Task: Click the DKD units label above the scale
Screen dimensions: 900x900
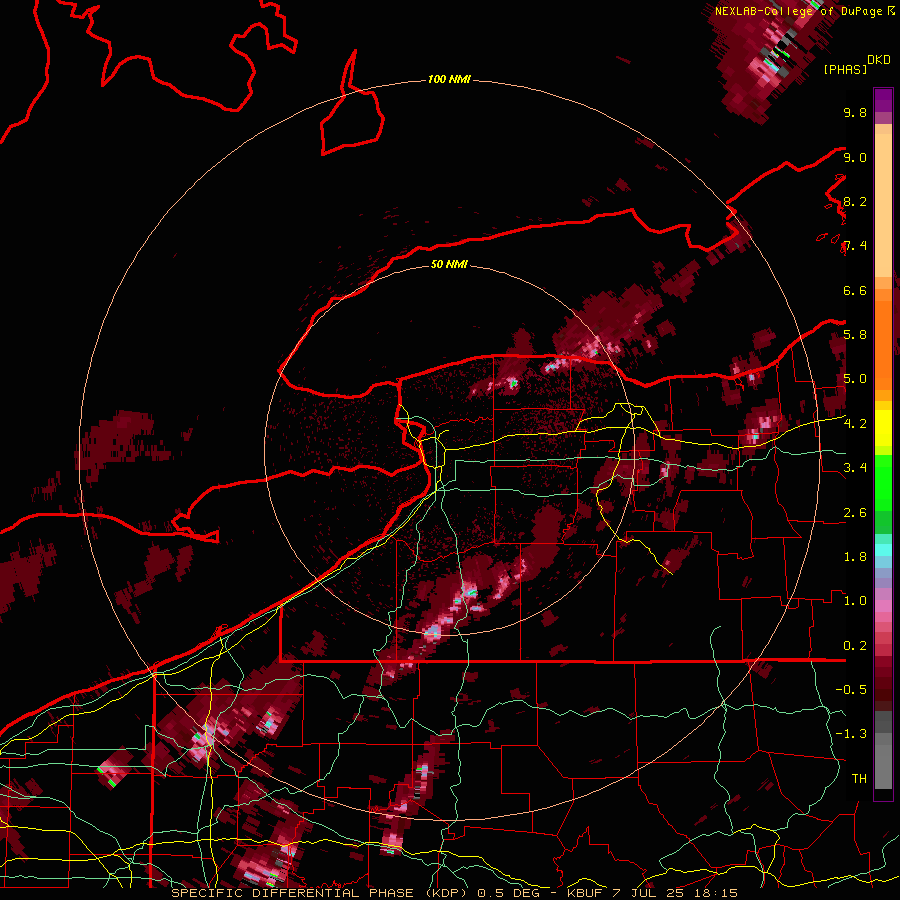Action: [879, 59]
